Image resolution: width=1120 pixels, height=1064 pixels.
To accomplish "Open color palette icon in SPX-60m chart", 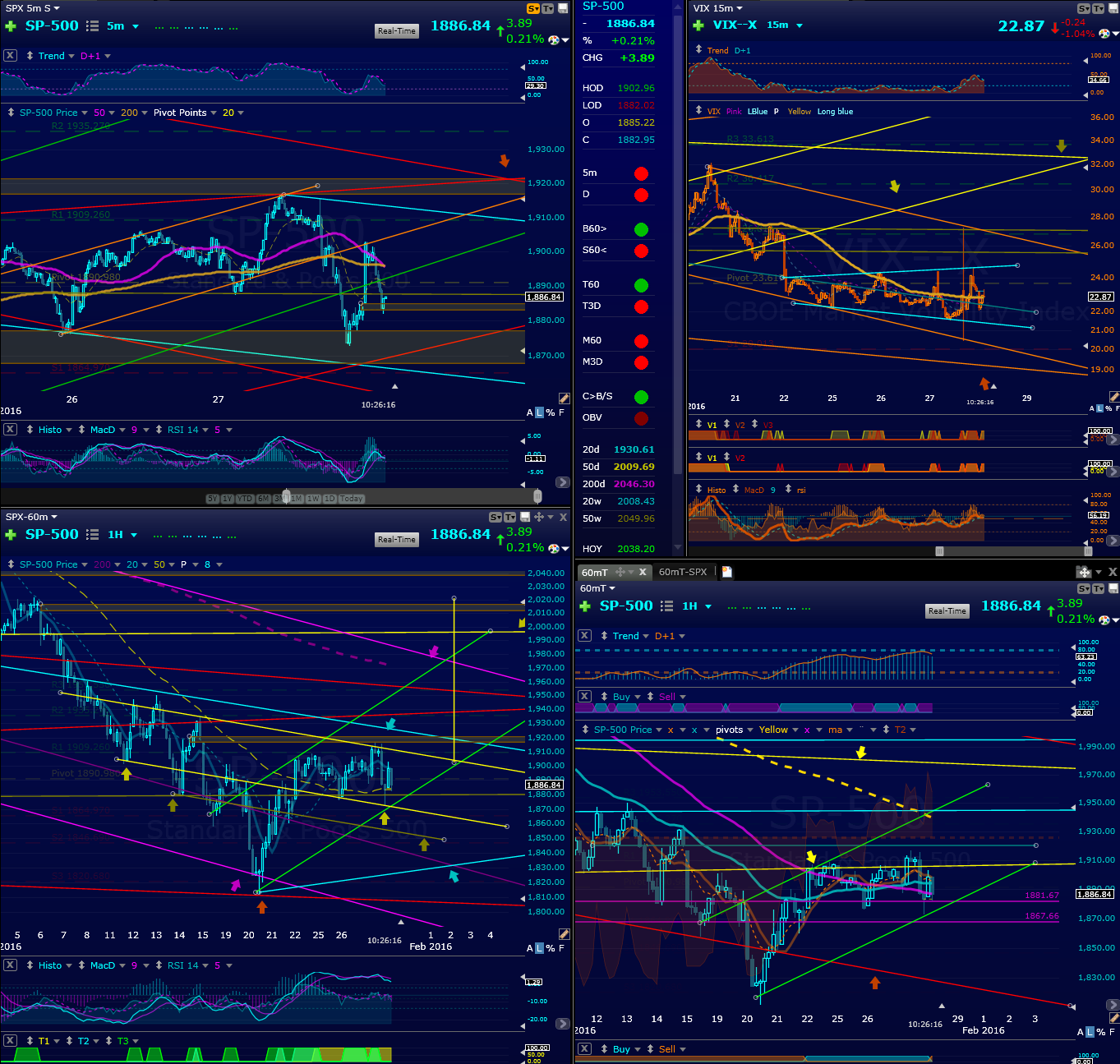I will point(554,548).
